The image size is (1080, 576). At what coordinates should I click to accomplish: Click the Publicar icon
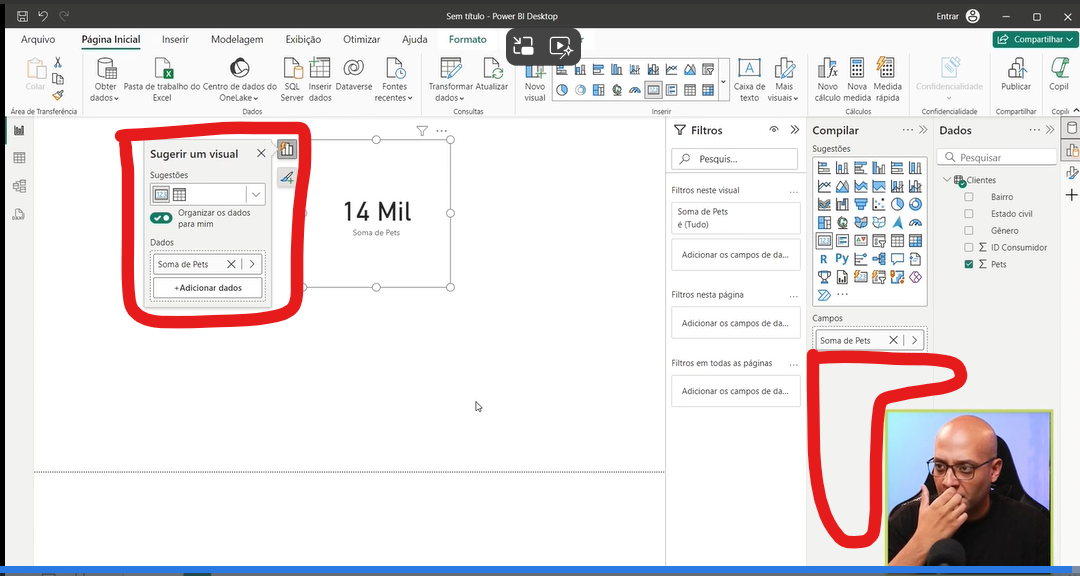tap(1016, 69)
